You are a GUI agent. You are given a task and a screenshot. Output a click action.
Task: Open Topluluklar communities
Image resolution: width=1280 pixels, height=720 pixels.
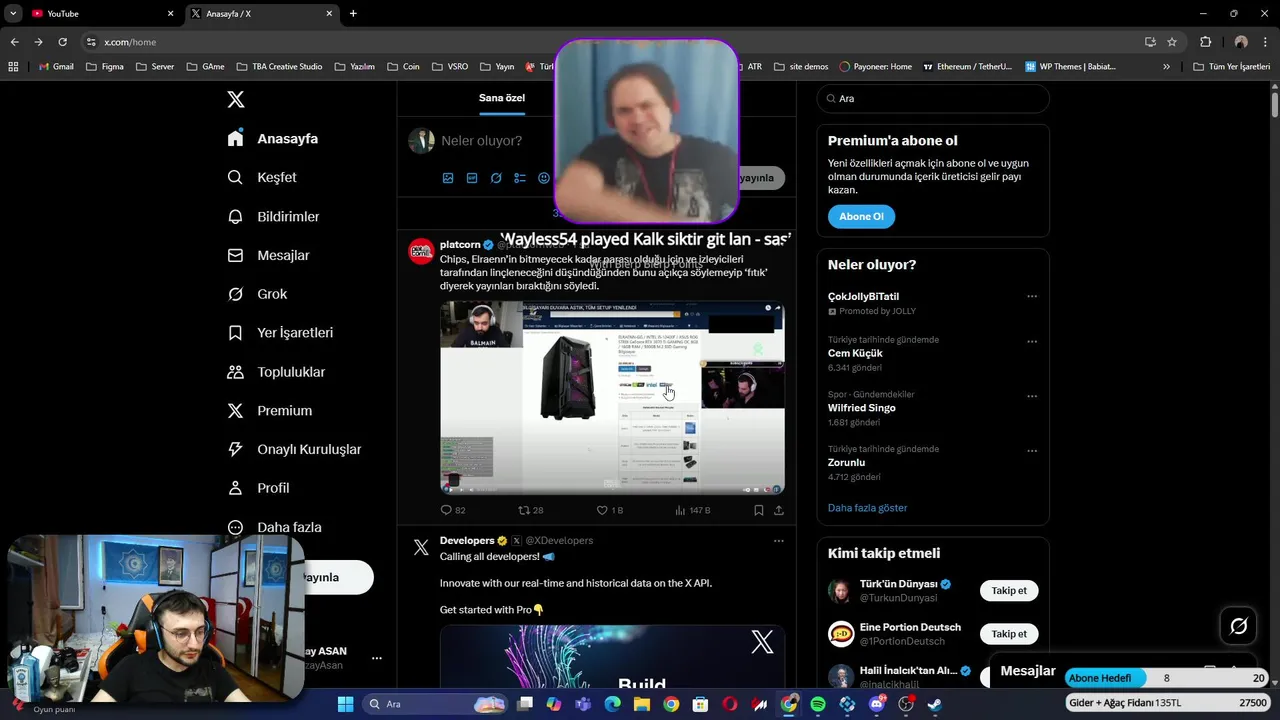click(x=276, y=372)
